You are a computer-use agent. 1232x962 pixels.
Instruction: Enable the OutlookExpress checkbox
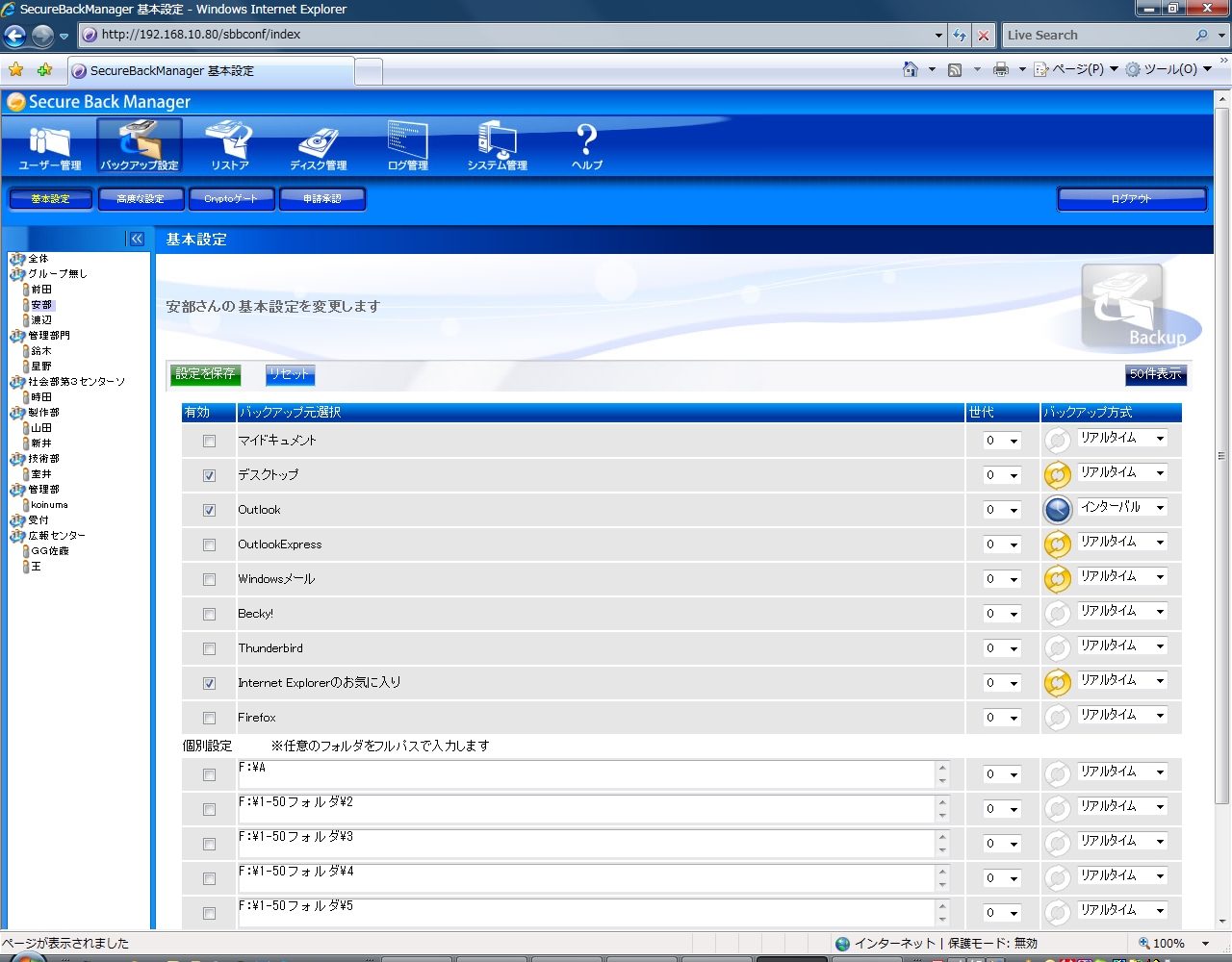tap(209, 544)
